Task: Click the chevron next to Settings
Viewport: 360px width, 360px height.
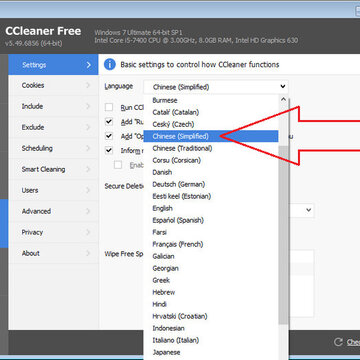Action: (x=88, y=65)
